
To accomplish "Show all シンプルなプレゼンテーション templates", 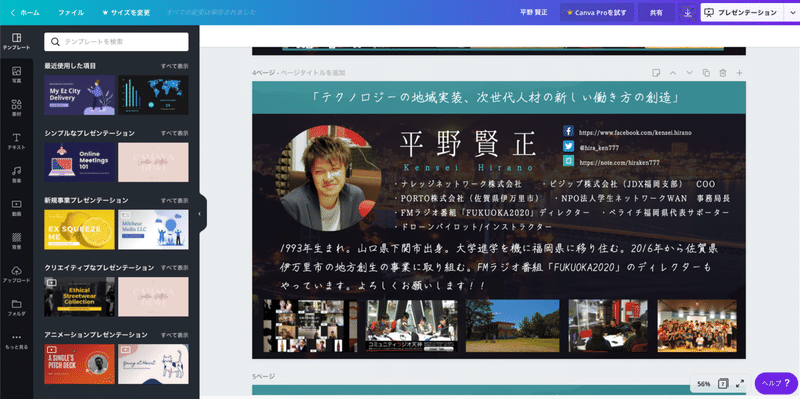I will [174, 133].
